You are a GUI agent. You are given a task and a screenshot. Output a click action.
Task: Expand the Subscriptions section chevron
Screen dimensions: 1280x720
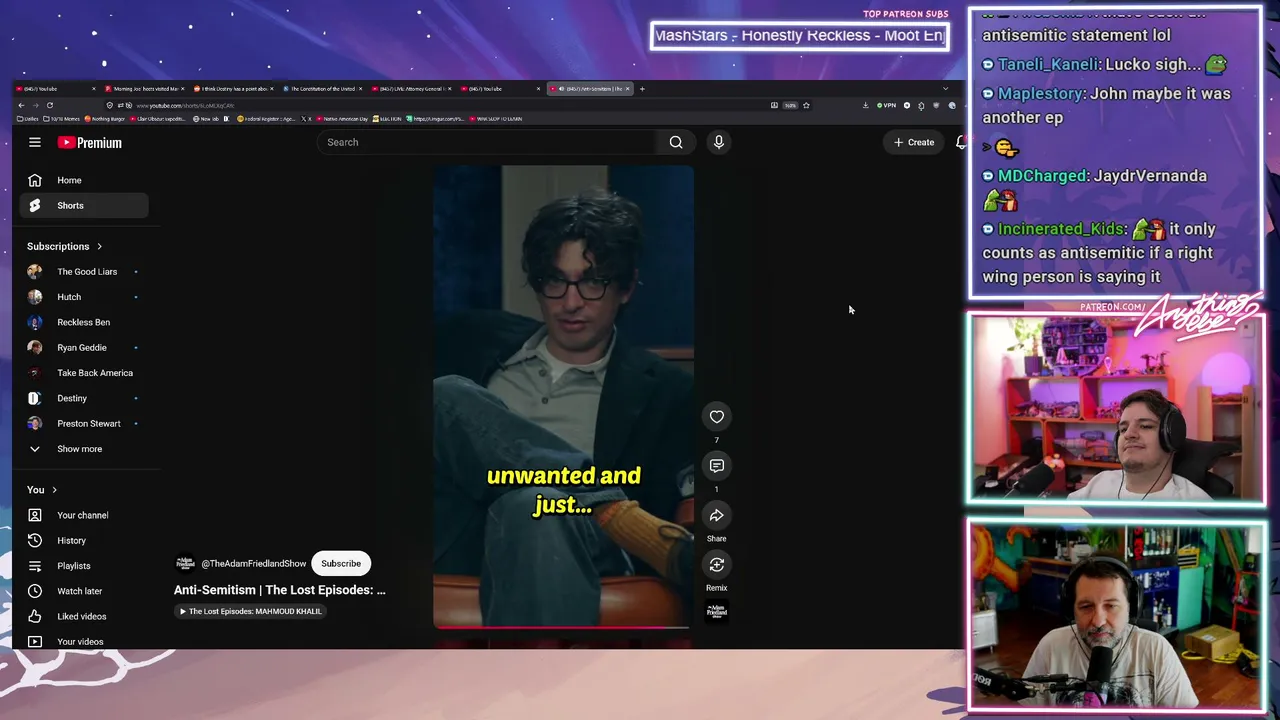(x=99, y=246)
